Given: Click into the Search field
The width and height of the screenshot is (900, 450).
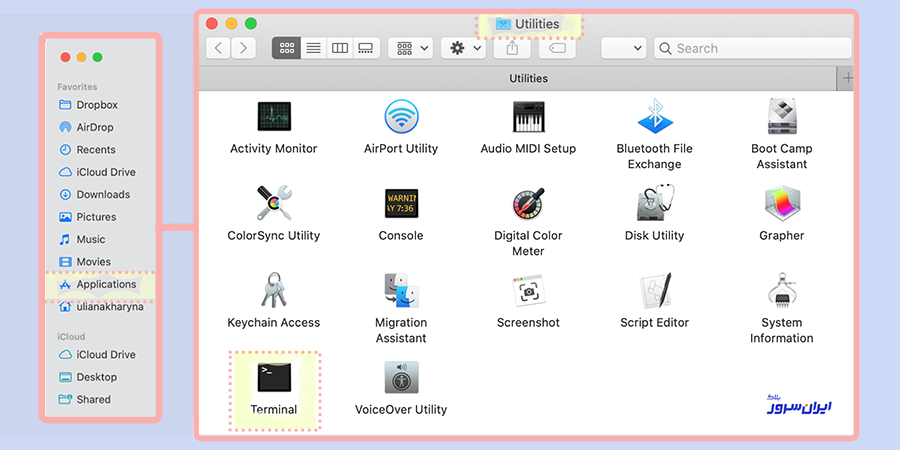Looking at the screenshot, I should [x=752, y=48].
